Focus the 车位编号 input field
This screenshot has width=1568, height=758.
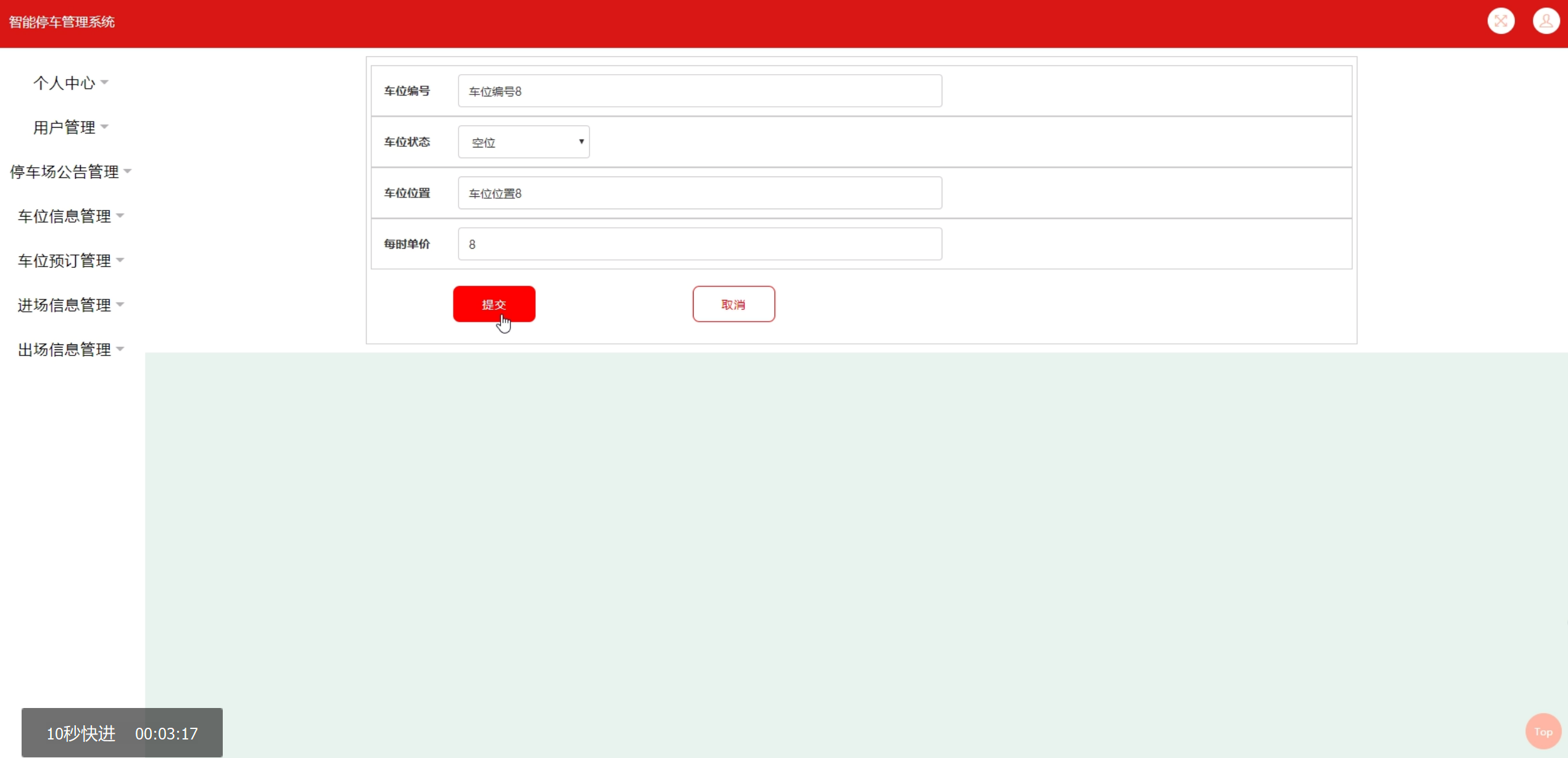[699, 91]
